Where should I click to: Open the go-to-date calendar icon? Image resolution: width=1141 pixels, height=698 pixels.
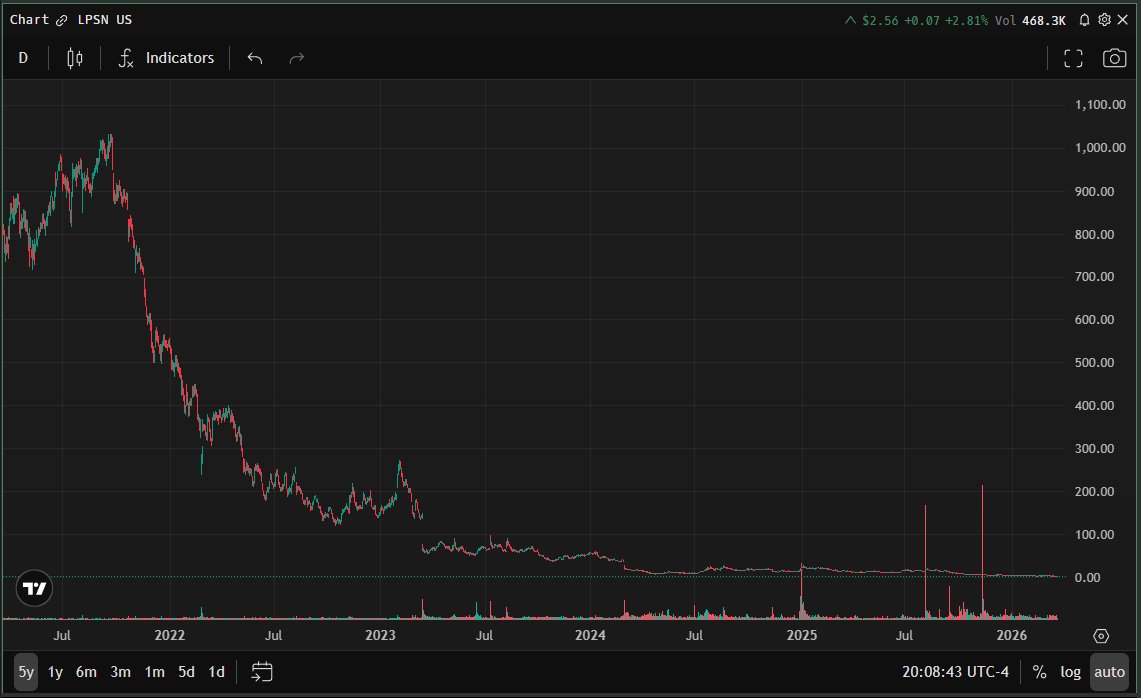click(261, 672)
